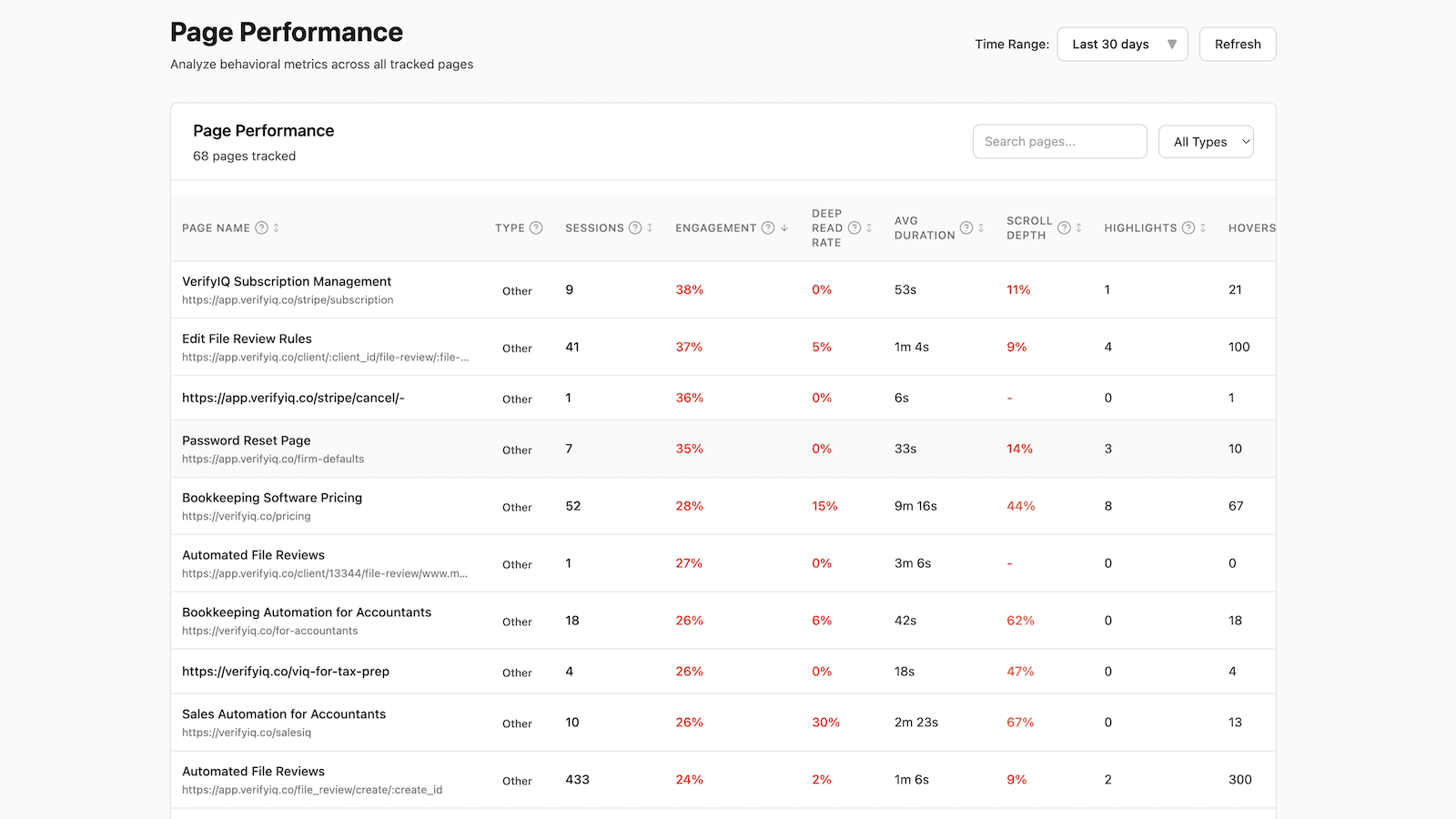Open the Last 30 days time range dropdown
The height and width of the screenshot is (819, 1456).
1122,43
